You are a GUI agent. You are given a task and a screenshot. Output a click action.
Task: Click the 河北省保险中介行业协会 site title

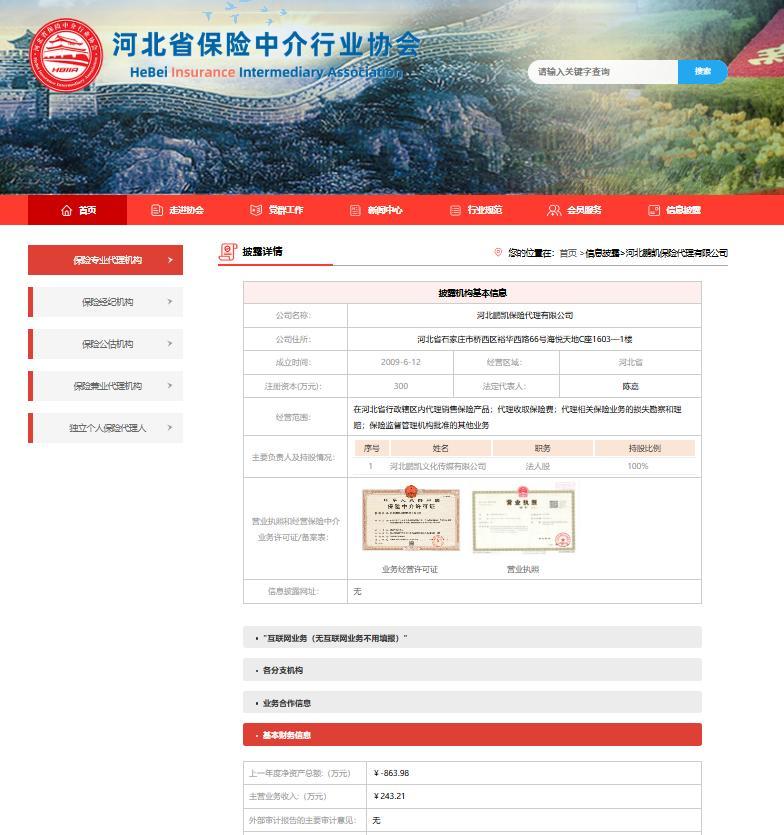pyautogui.click(x=266, y=44)
